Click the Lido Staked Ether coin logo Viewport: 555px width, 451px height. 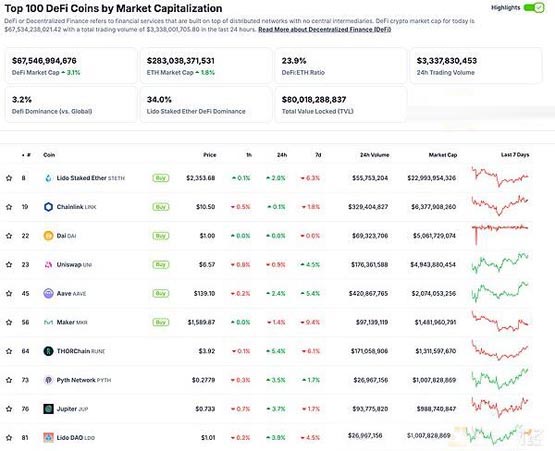(x=48, y=178)
